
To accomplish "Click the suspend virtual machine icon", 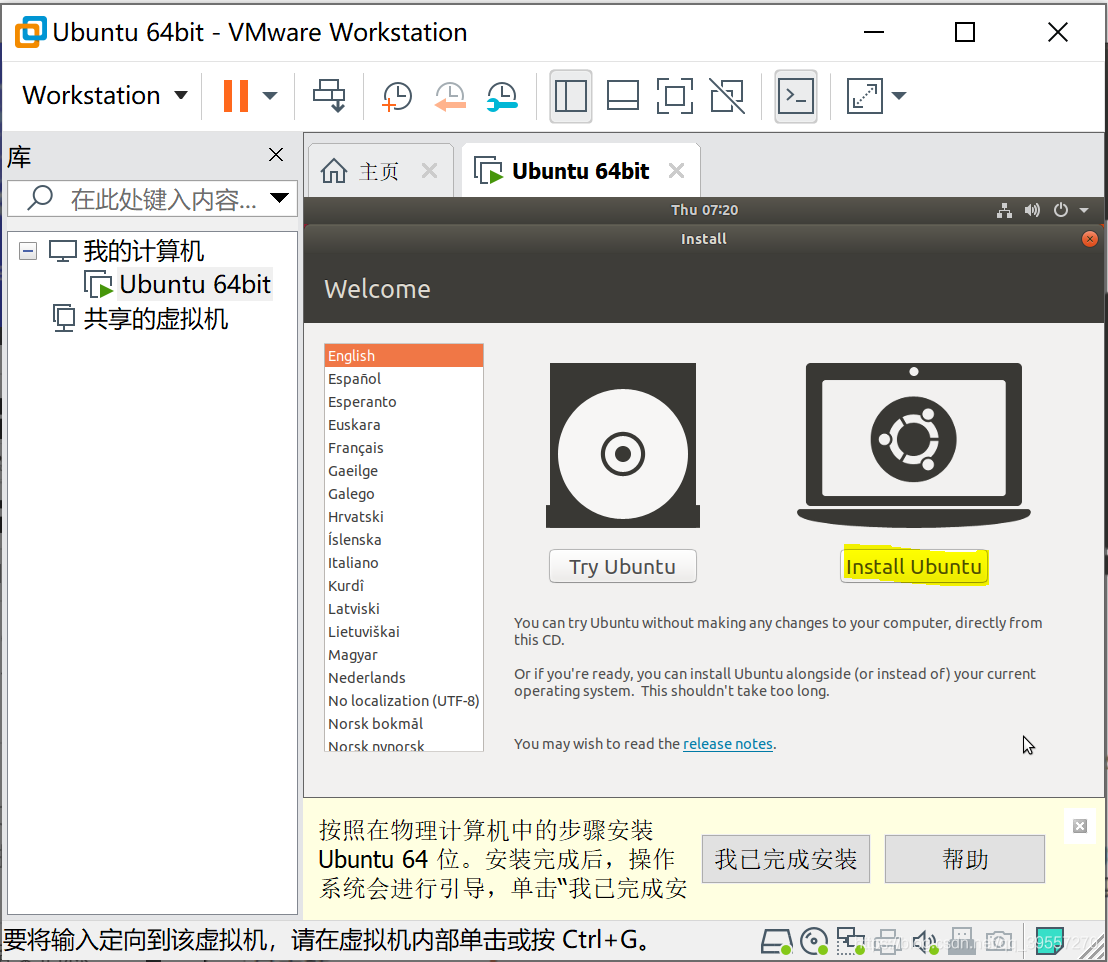I will (235, 95).
